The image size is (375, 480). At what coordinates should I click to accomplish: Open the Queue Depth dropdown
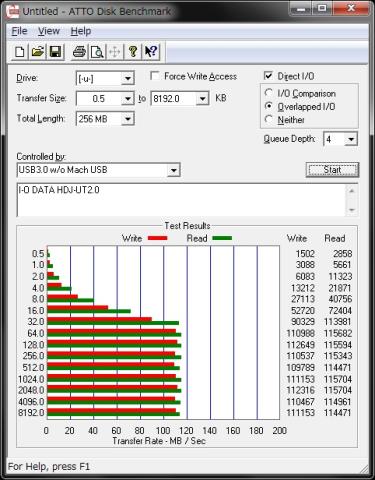[x=351, y=139]
